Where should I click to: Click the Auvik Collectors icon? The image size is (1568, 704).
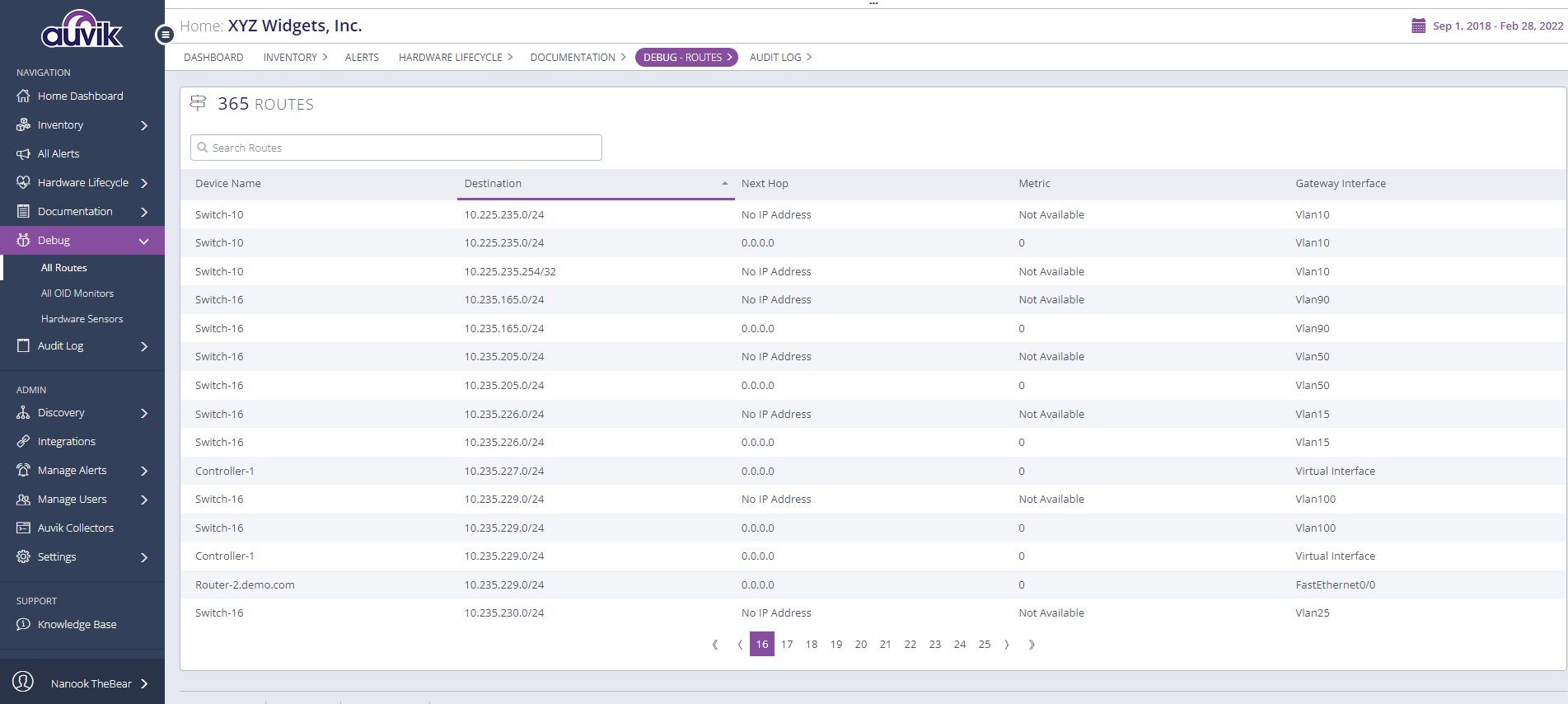(x=23, y=528)
